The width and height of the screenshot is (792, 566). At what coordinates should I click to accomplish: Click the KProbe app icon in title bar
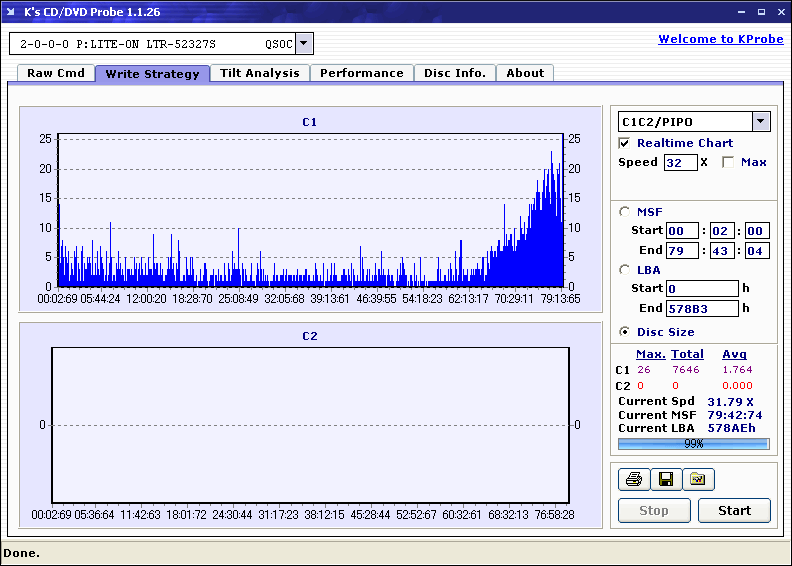(11, 11)
